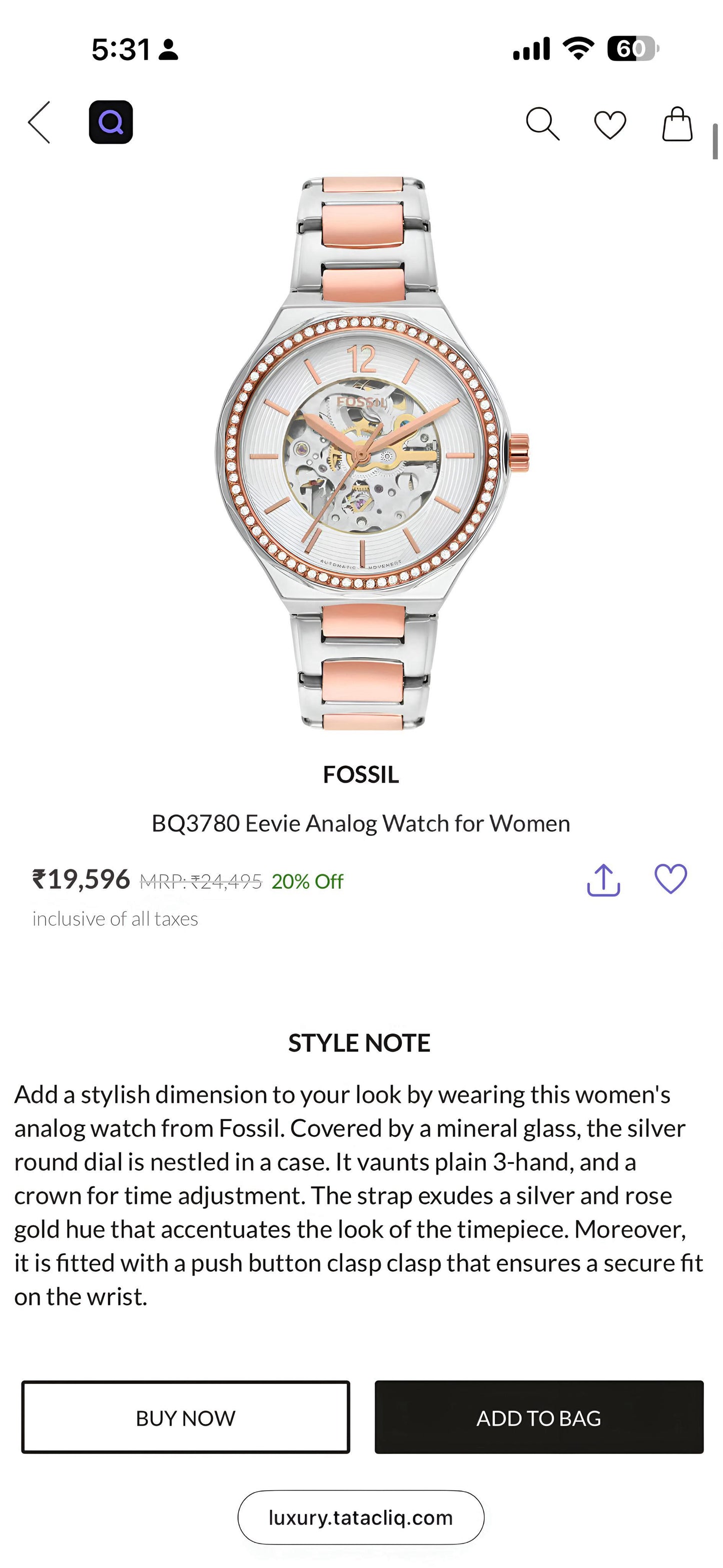The height and width of the screenshot is (1568, 723).
Task: Tap the FOSSIL brand name
Action: [x=361, y=775]
